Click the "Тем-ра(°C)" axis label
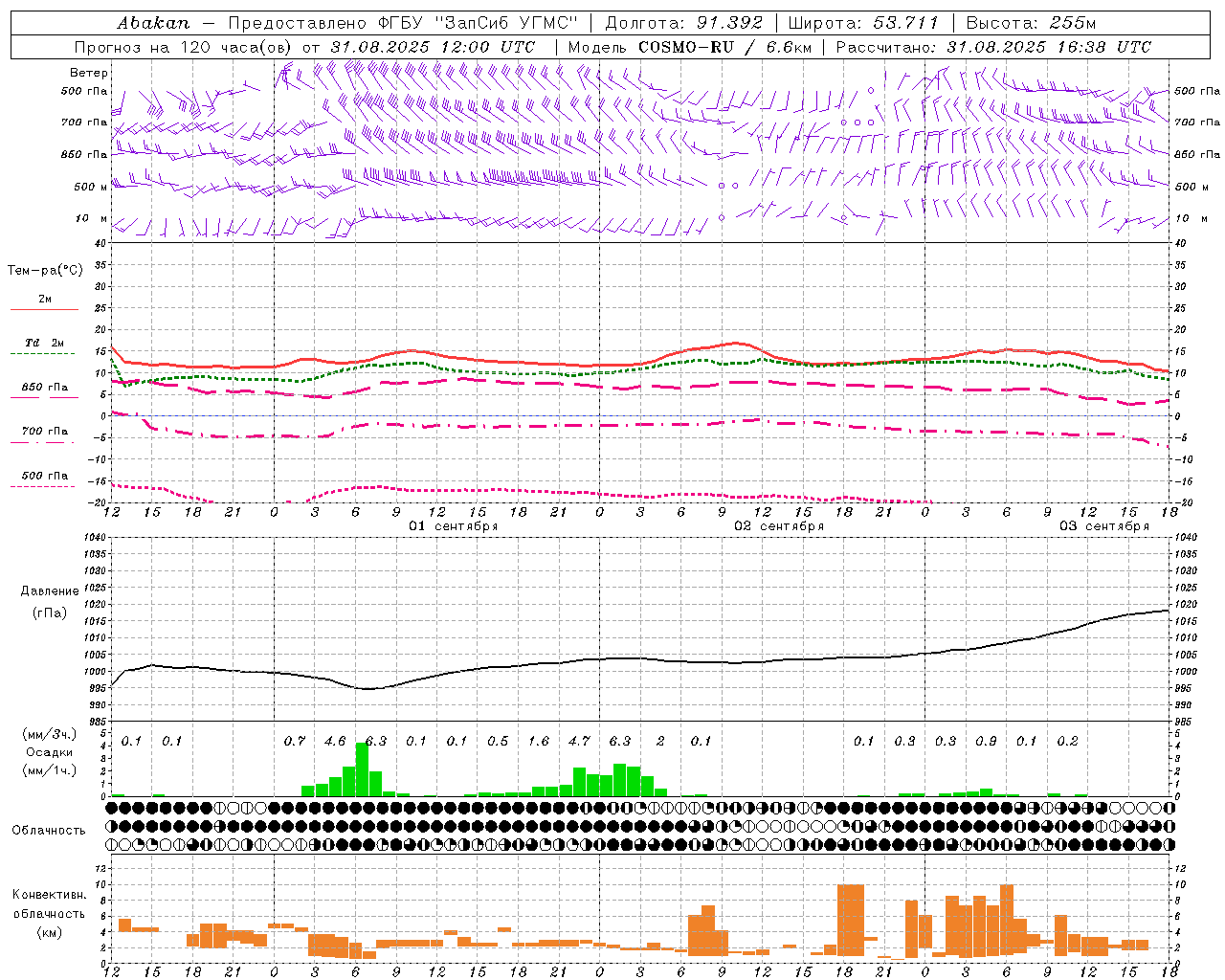 [45, 271]
